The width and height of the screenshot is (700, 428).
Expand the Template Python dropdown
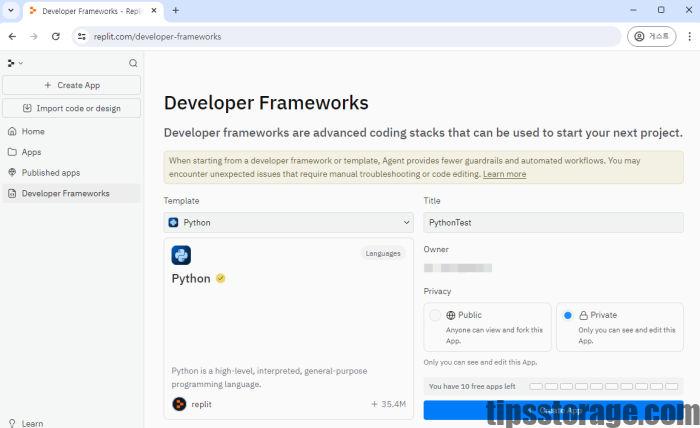click(288, 222)
